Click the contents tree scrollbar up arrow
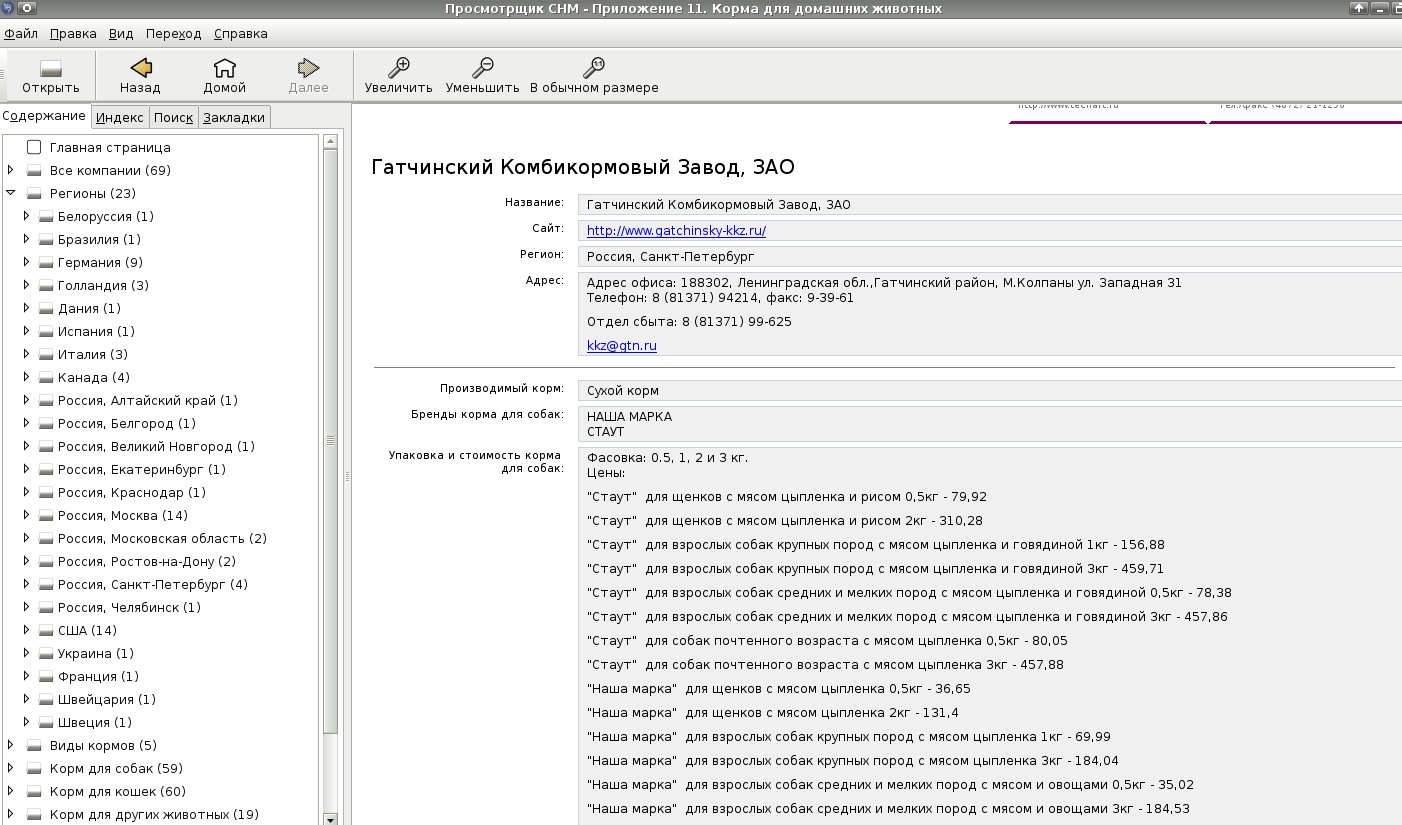The height and width of the screenshot is (825, 1402). pyautogui.click(x=331, y=141)
